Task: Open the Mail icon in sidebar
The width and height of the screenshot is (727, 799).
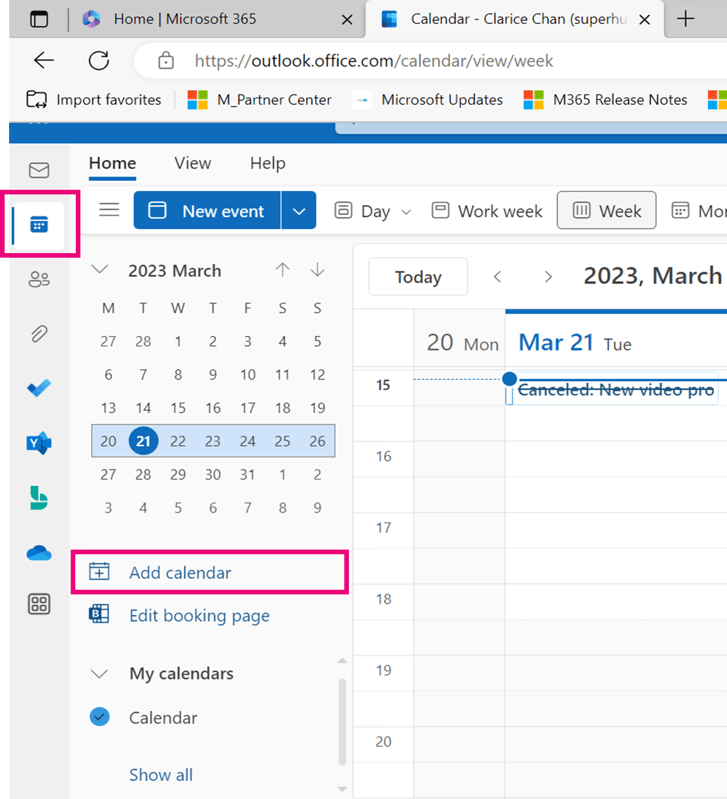Action: pos(39,170)
